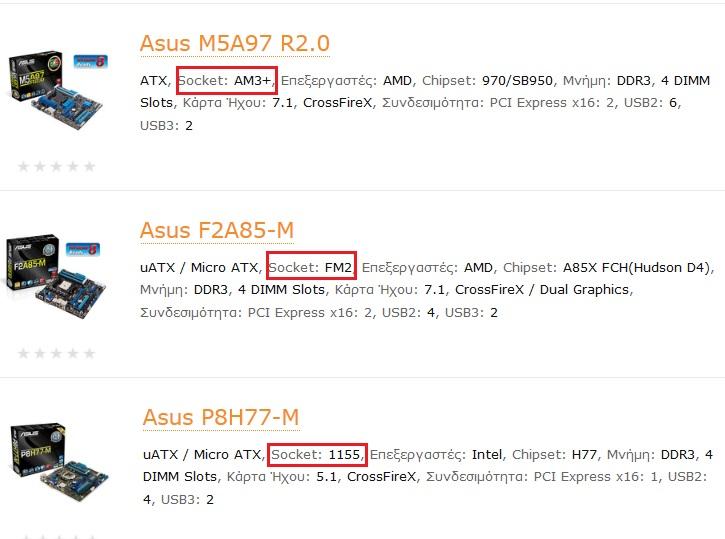
Task: Rate the M5A97 R2.0 five stars
Action: point(90,166)
